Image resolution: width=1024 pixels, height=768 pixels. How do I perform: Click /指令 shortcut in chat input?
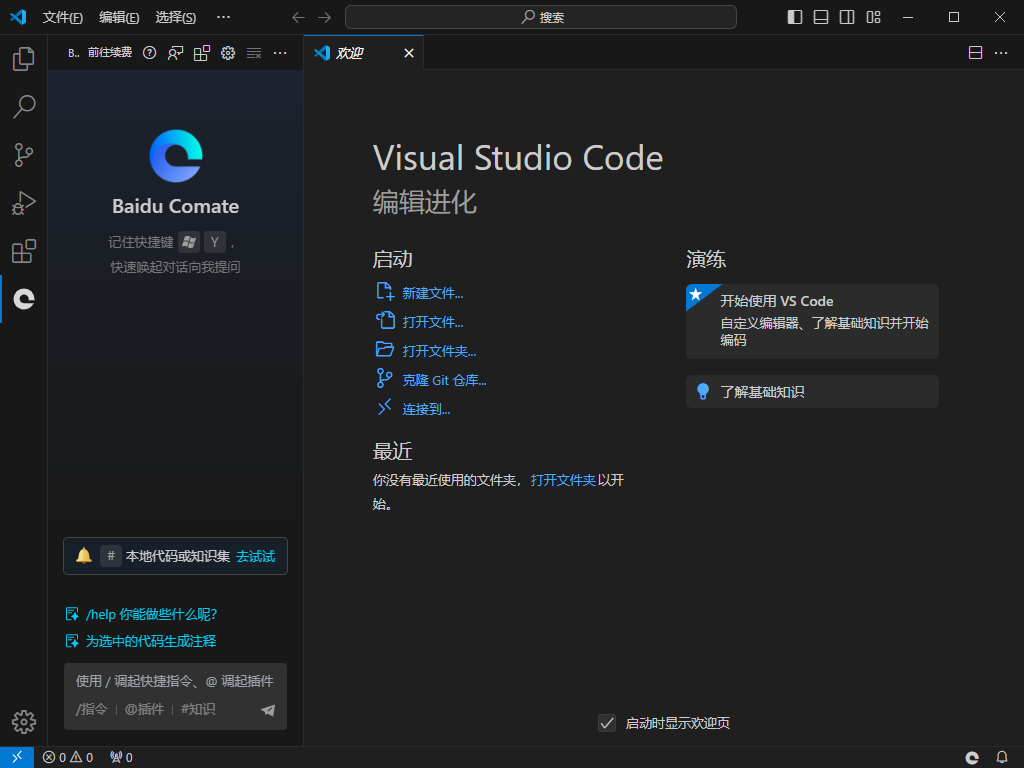click(91, 709)
